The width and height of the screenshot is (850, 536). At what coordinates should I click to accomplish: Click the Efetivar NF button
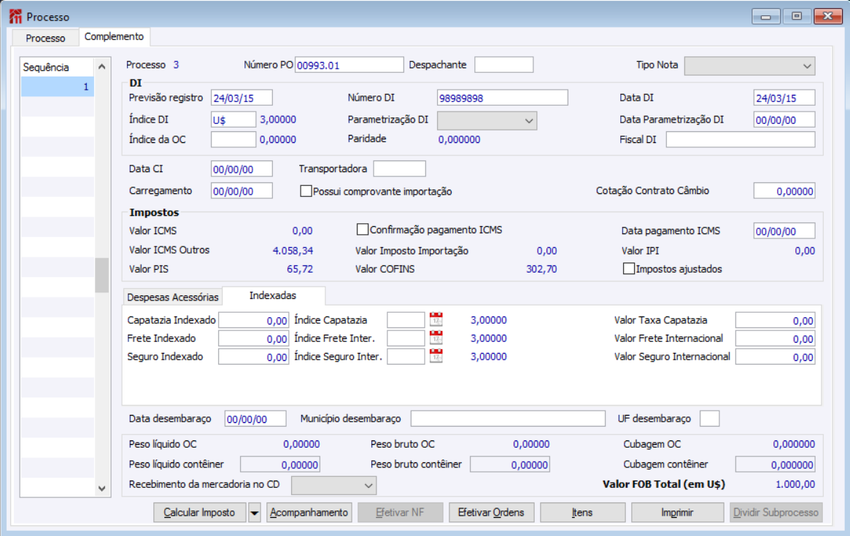[x=400, y=512]
